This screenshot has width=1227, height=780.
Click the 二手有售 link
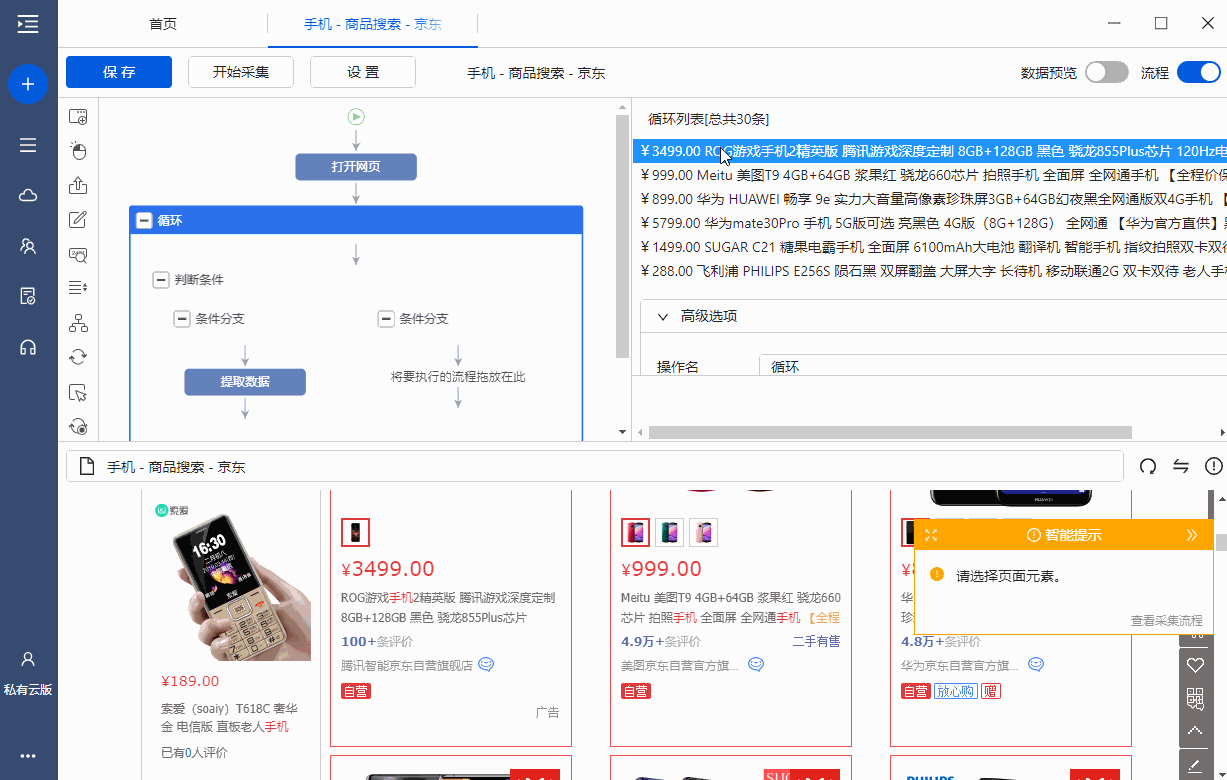816,642
